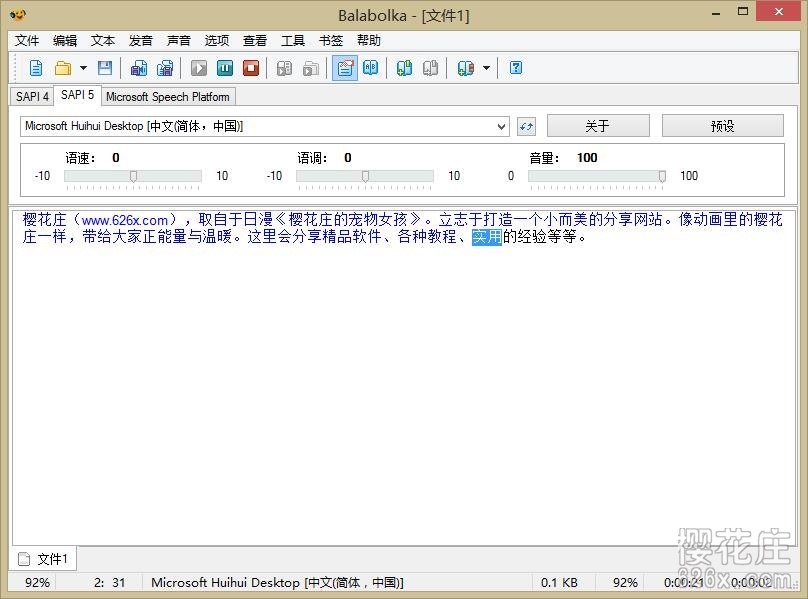Switch to the SAPI 4 tab
This screenshot has width=808, height=599.
point(32,96)
